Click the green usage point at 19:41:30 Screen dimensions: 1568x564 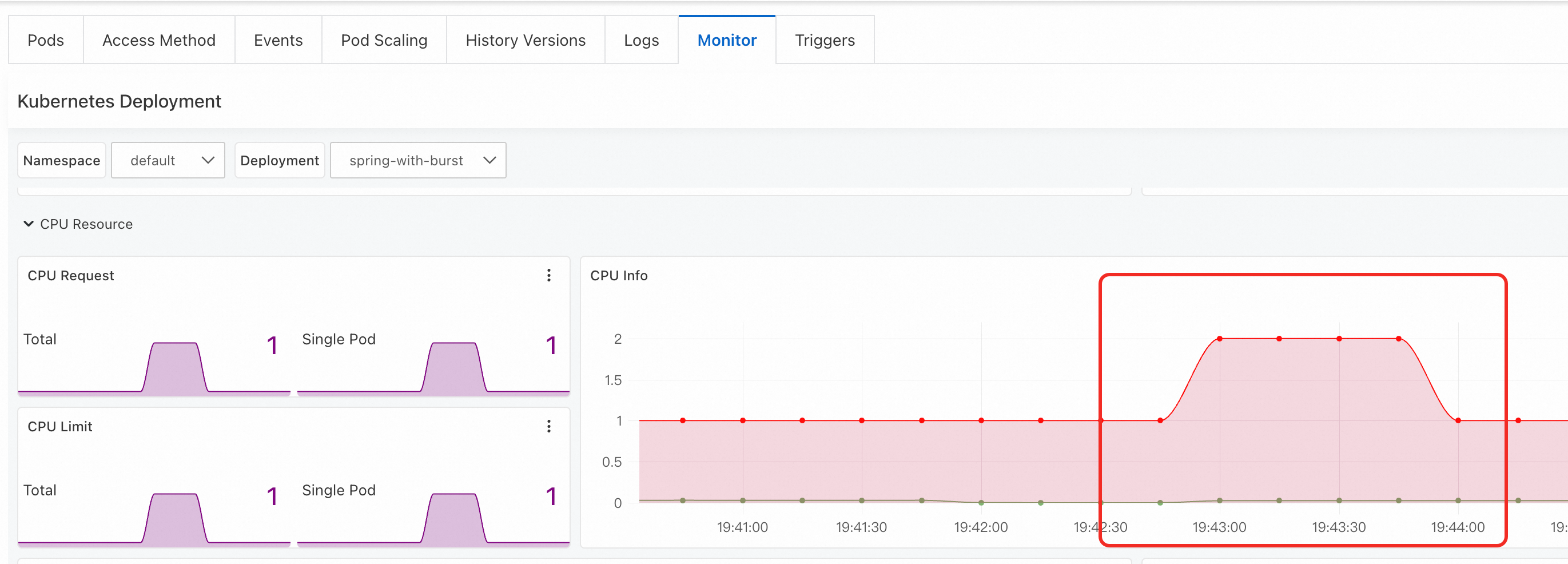coord(862,501)
